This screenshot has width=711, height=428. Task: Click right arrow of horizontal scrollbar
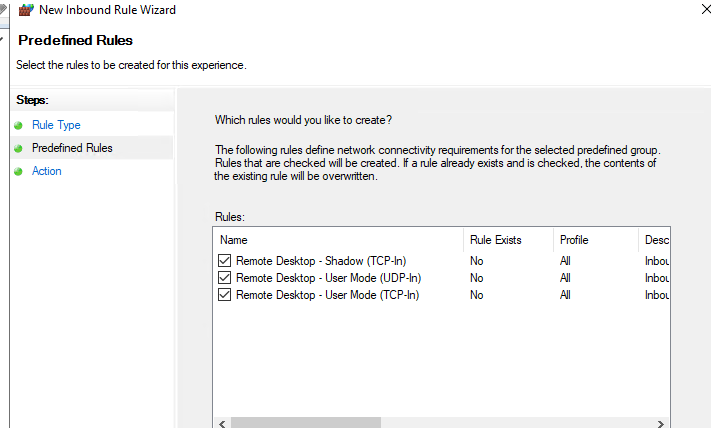[x=661, y=423]
